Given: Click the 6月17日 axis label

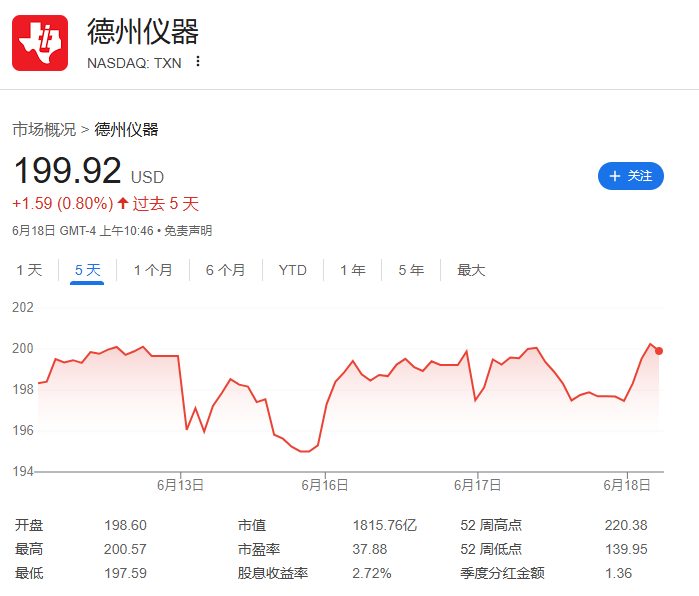Looking at the screenshot, I should pos(477,485).
